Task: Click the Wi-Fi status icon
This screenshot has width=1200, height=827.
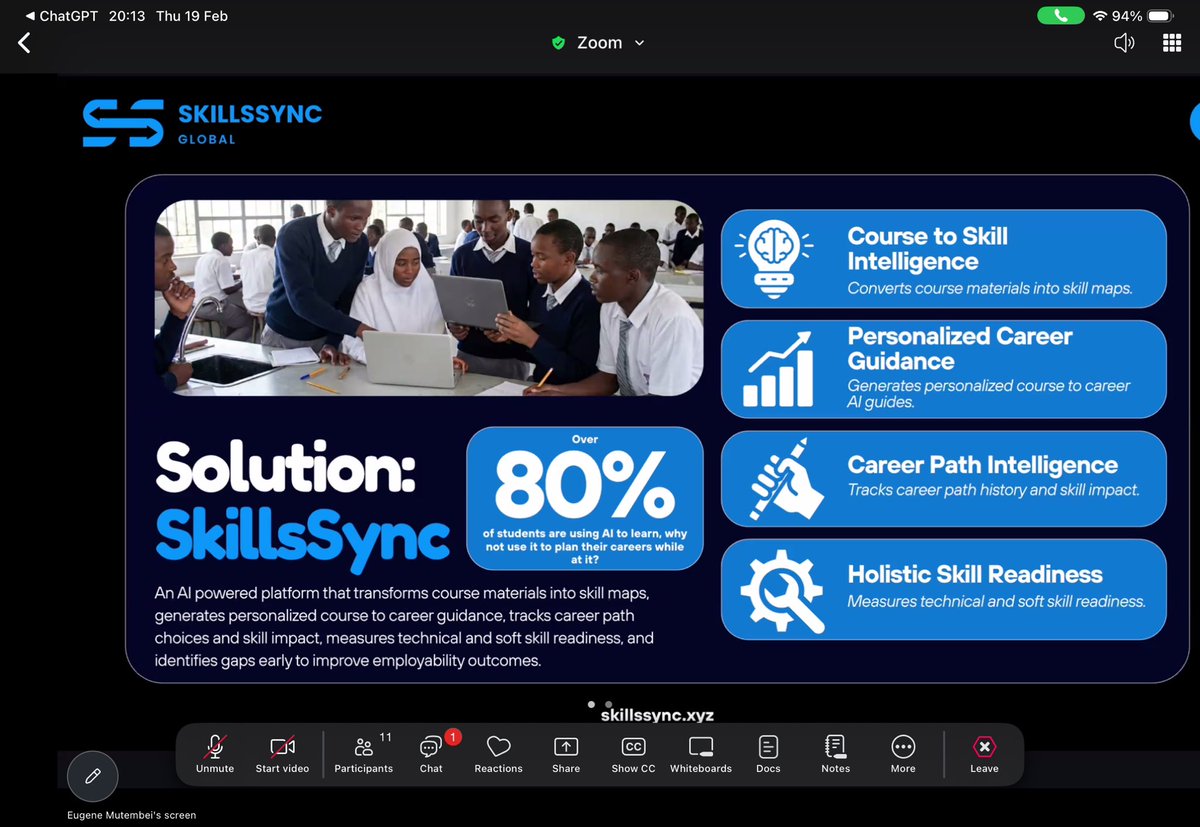Action: (x=1100, y=16)
